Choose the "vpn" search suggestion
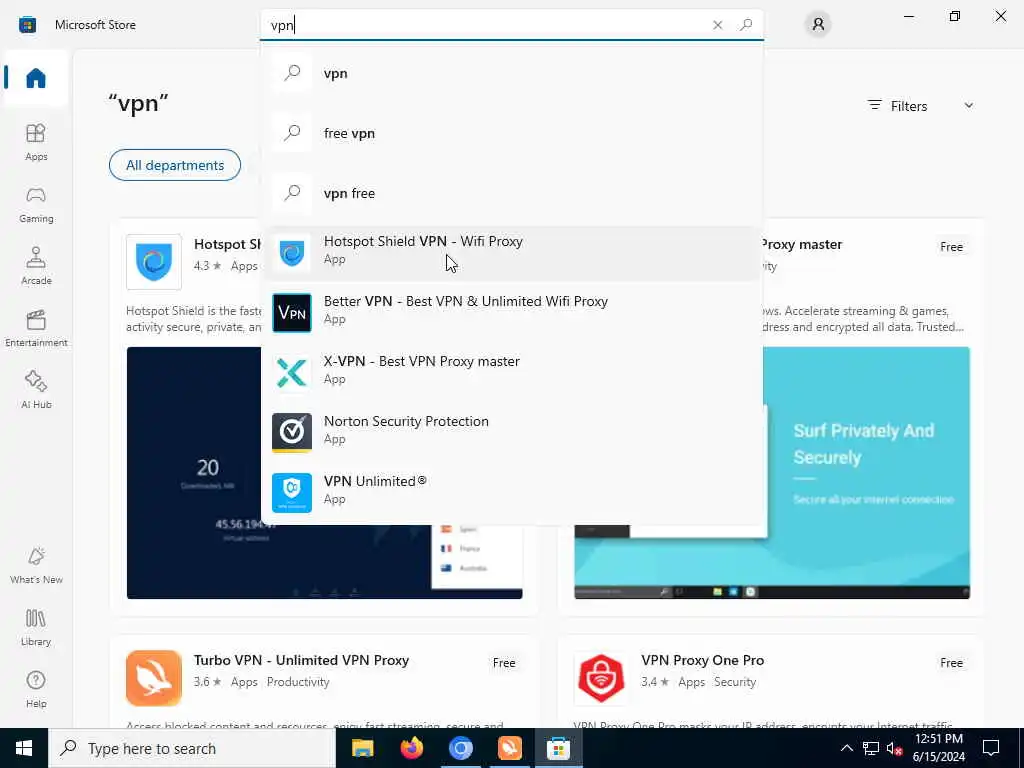Viewport: 1024px width, 768px height. tap(512, 72)
